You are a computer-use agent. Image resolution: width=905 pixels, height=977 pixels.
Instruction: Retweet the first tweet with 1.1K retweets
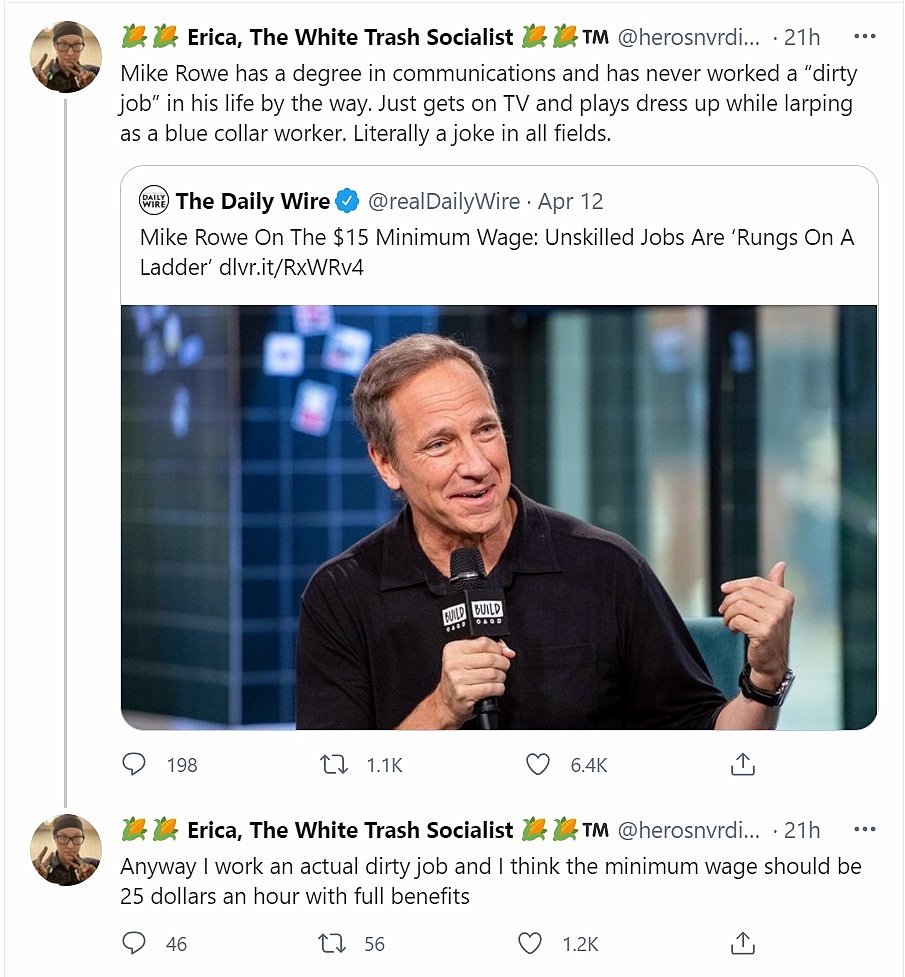333,765
